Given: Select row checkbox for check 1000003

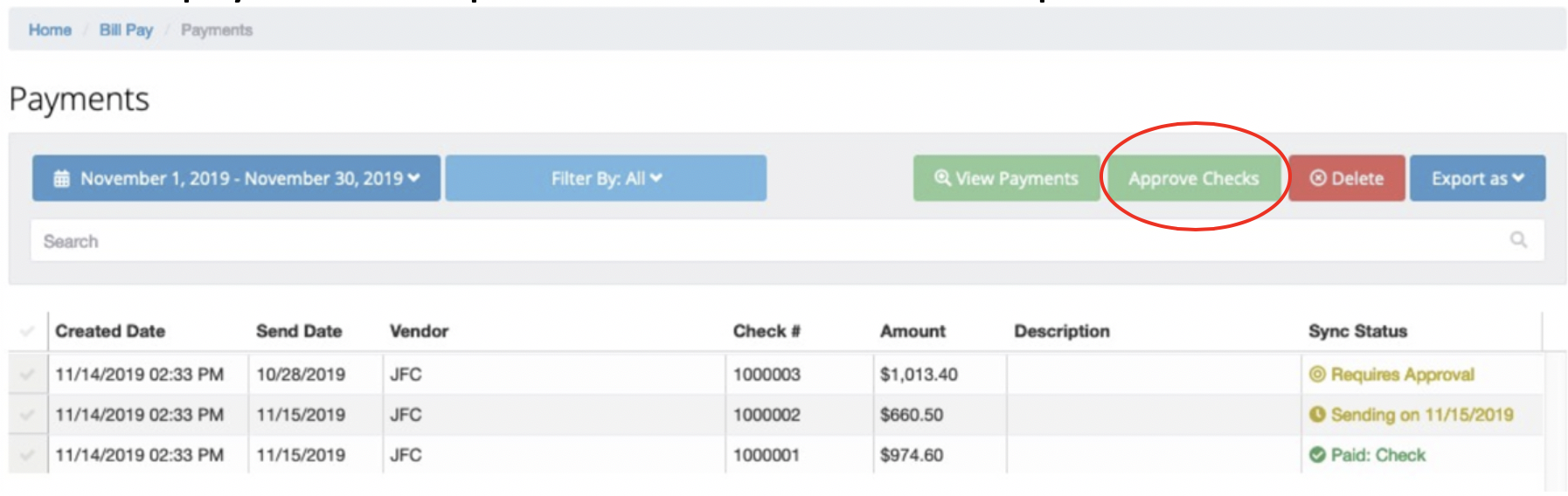Looking at the screenshot, I should click(27, 375).
